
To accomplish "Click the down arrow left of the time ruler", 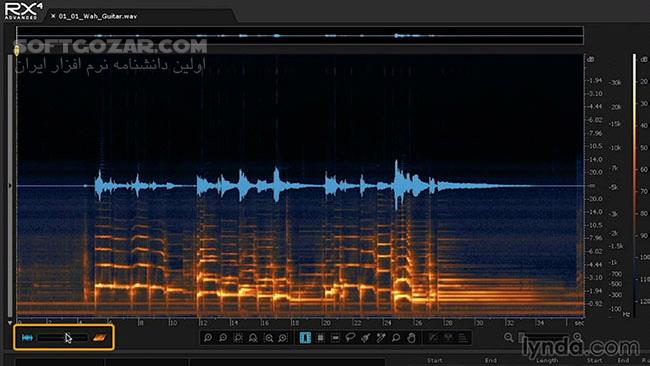I will [10, 322].
